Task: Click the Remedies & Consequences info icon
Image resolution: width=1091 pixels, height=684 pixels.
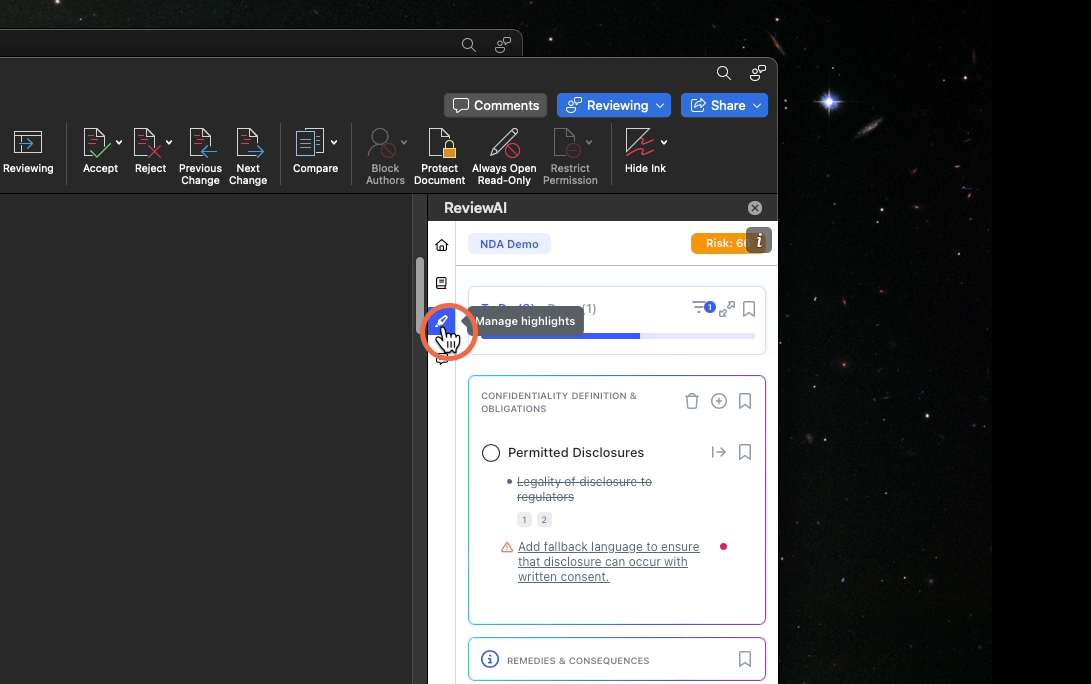Action: (490, 659)
